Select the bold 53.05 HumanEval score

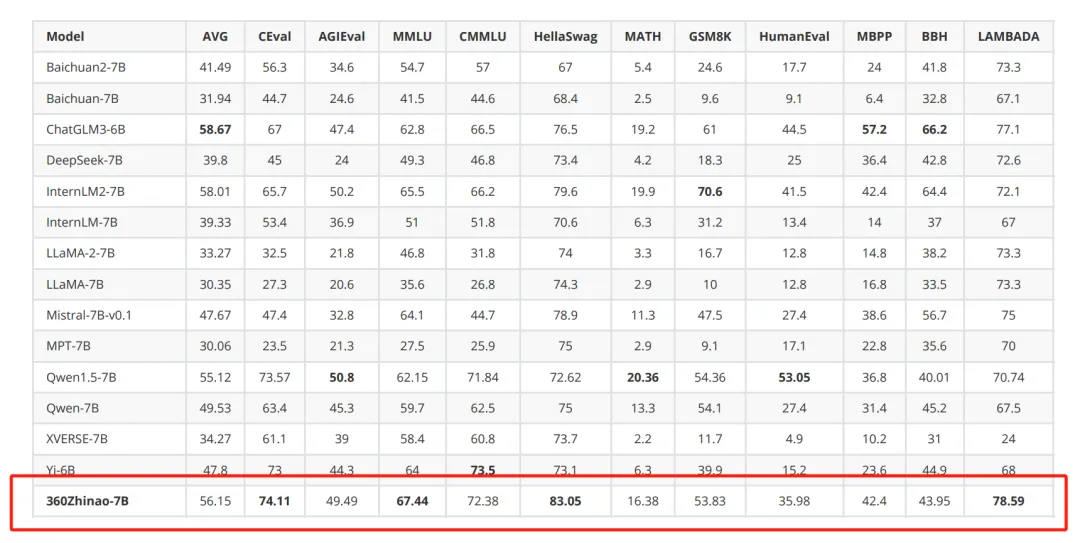point(794,378)
